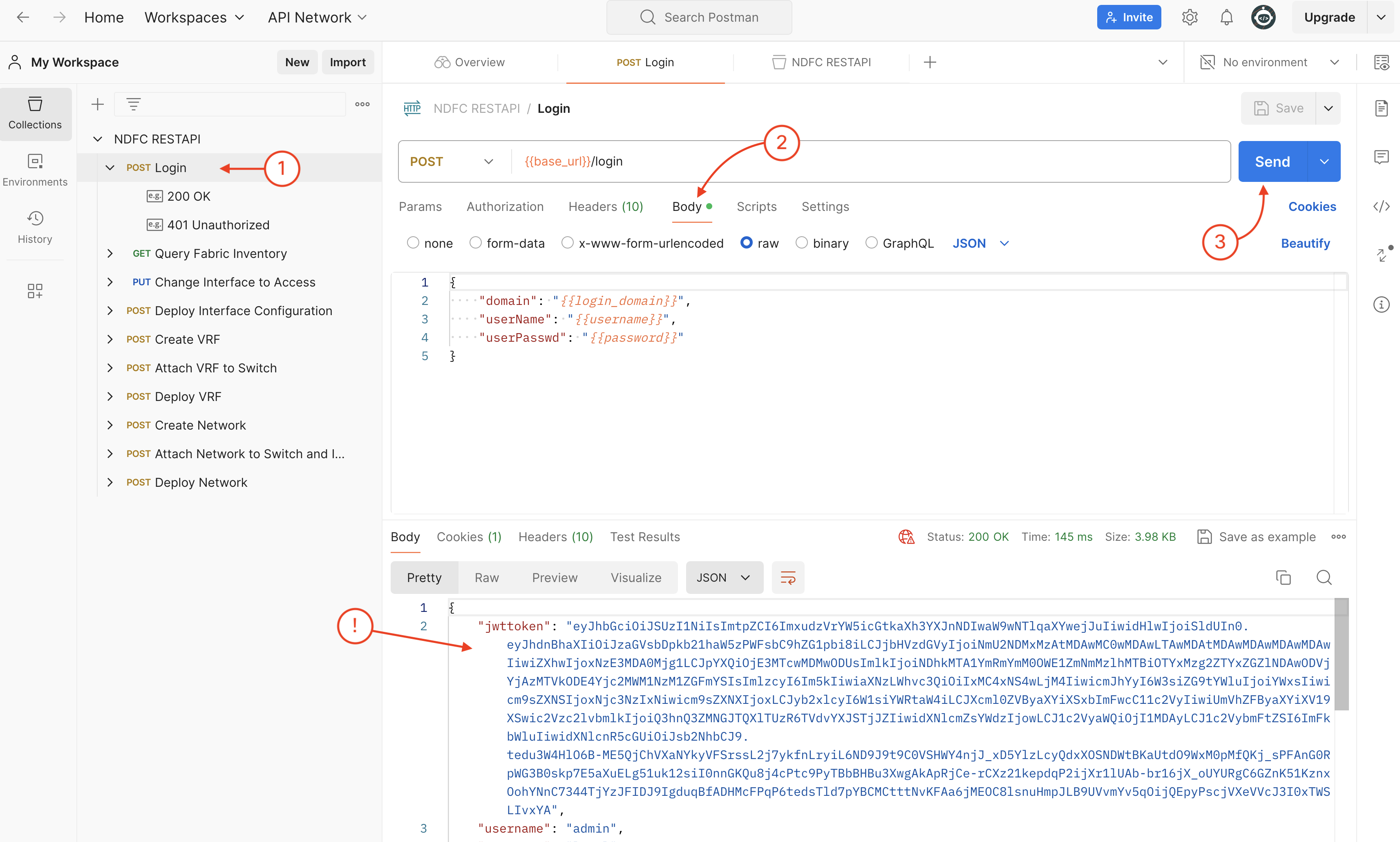
Task: Open the No environment selector
Action: coord(1270,63)
